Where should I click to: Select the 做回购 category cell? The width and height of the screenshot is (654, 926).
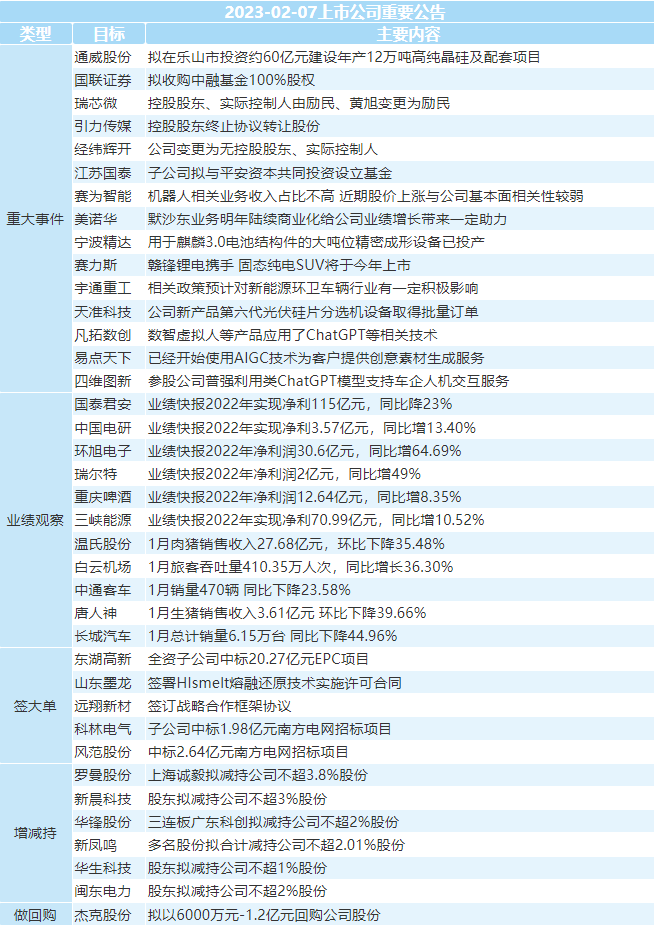tap(35, 914)
